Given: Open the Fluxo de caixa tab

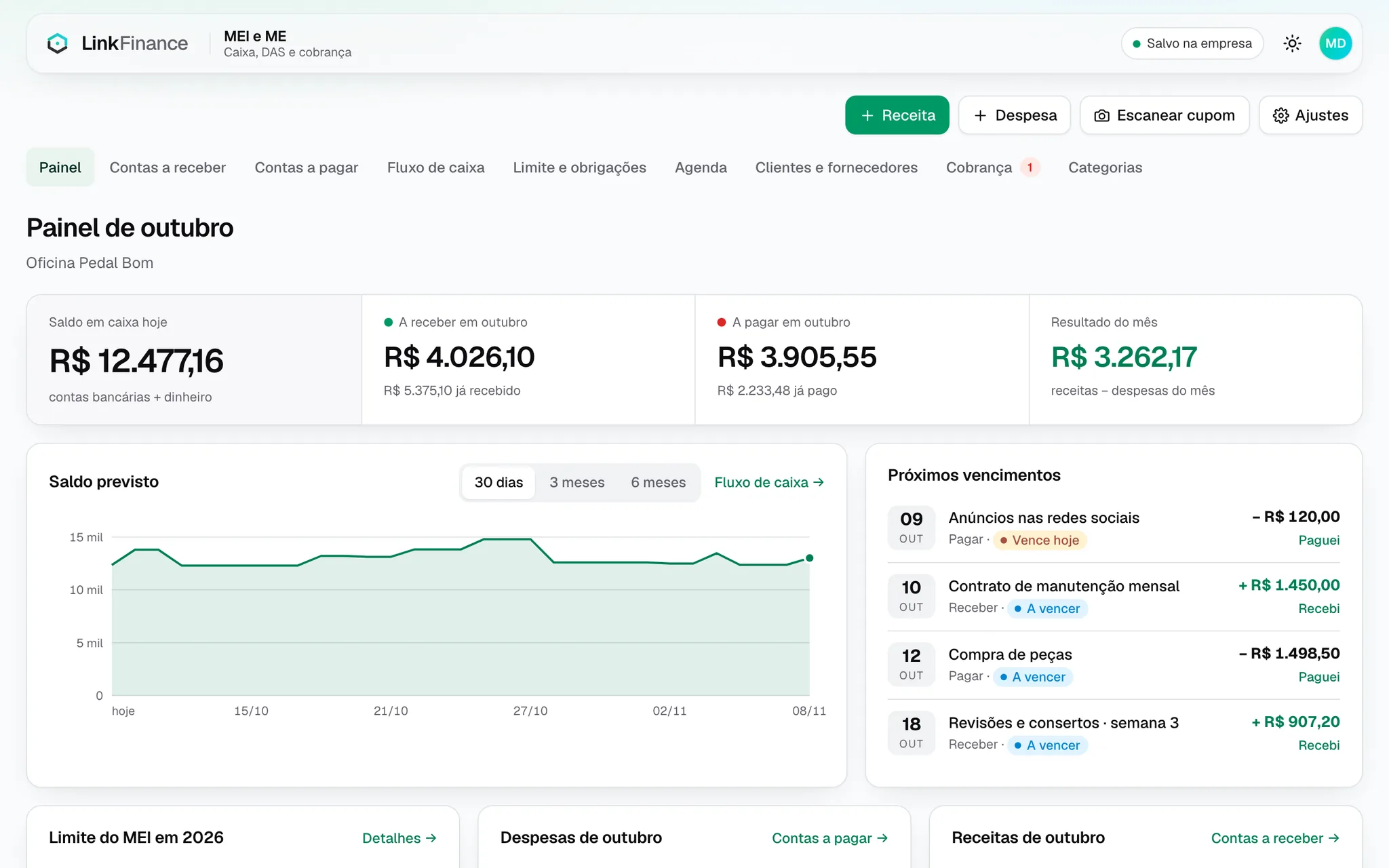Looking at the screenshot, I should [436, 167].
